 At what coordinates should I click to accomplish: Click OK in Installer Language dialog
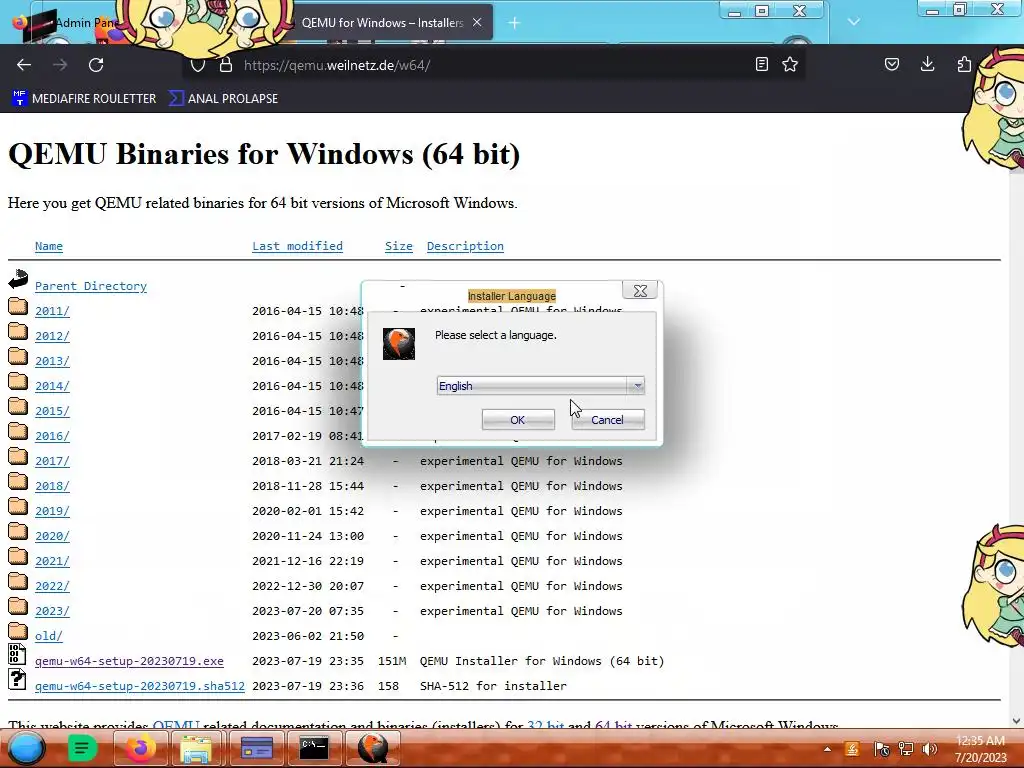click(x=518, y=420)
